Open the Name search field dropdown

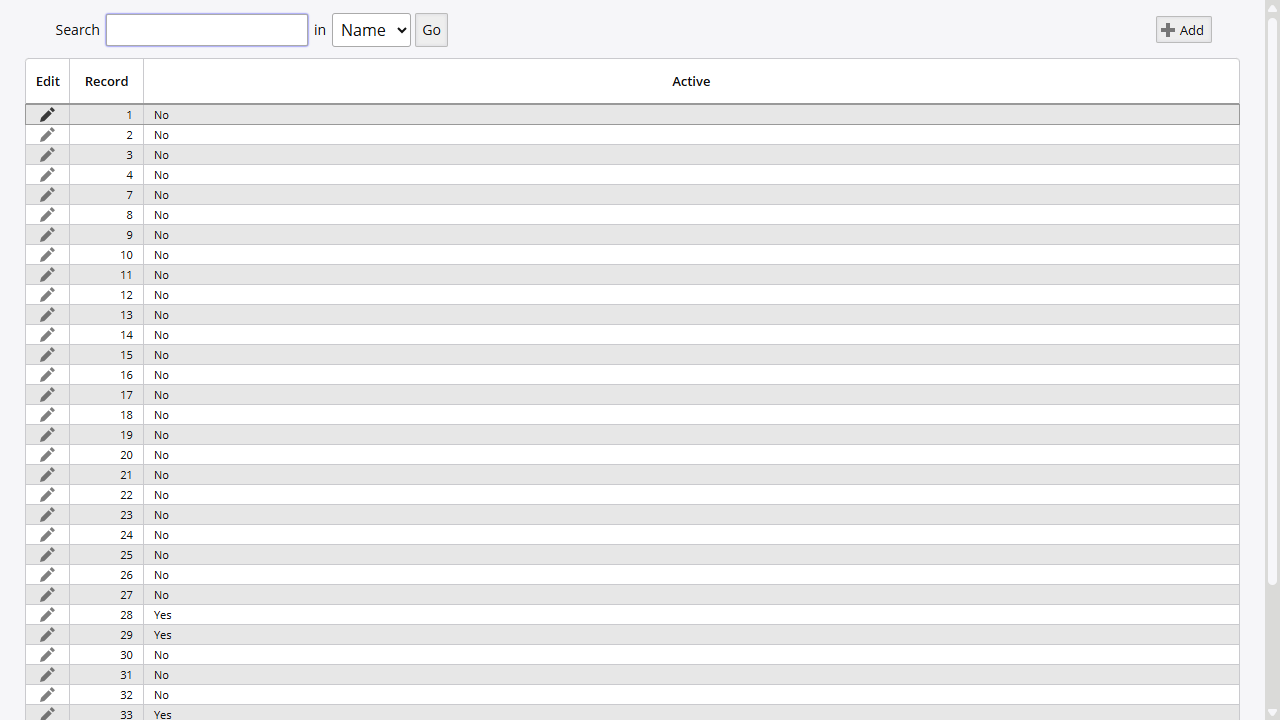tap(371, 30)
